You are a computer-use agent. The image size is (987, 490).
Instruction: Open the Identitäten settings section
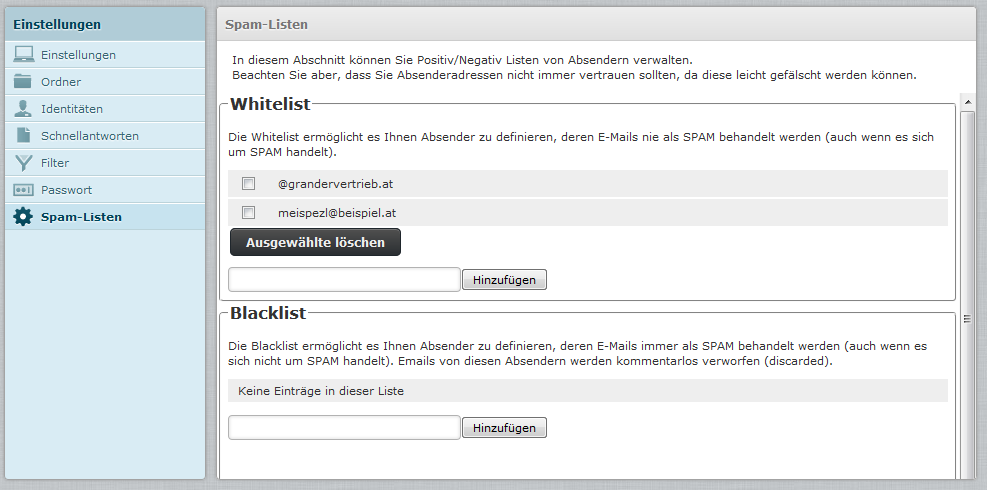coord(72,109)
